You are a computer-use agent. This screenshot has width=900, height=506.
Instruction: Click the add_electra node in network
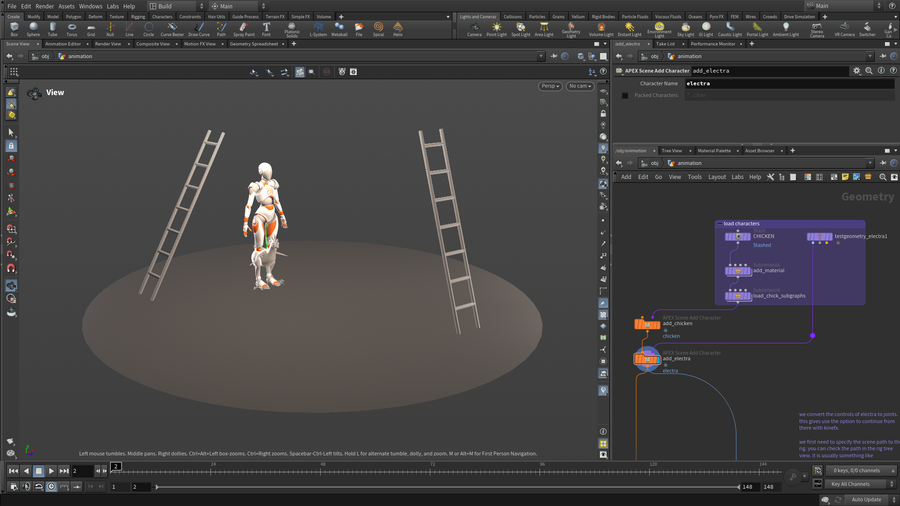(x=647, y=358)
